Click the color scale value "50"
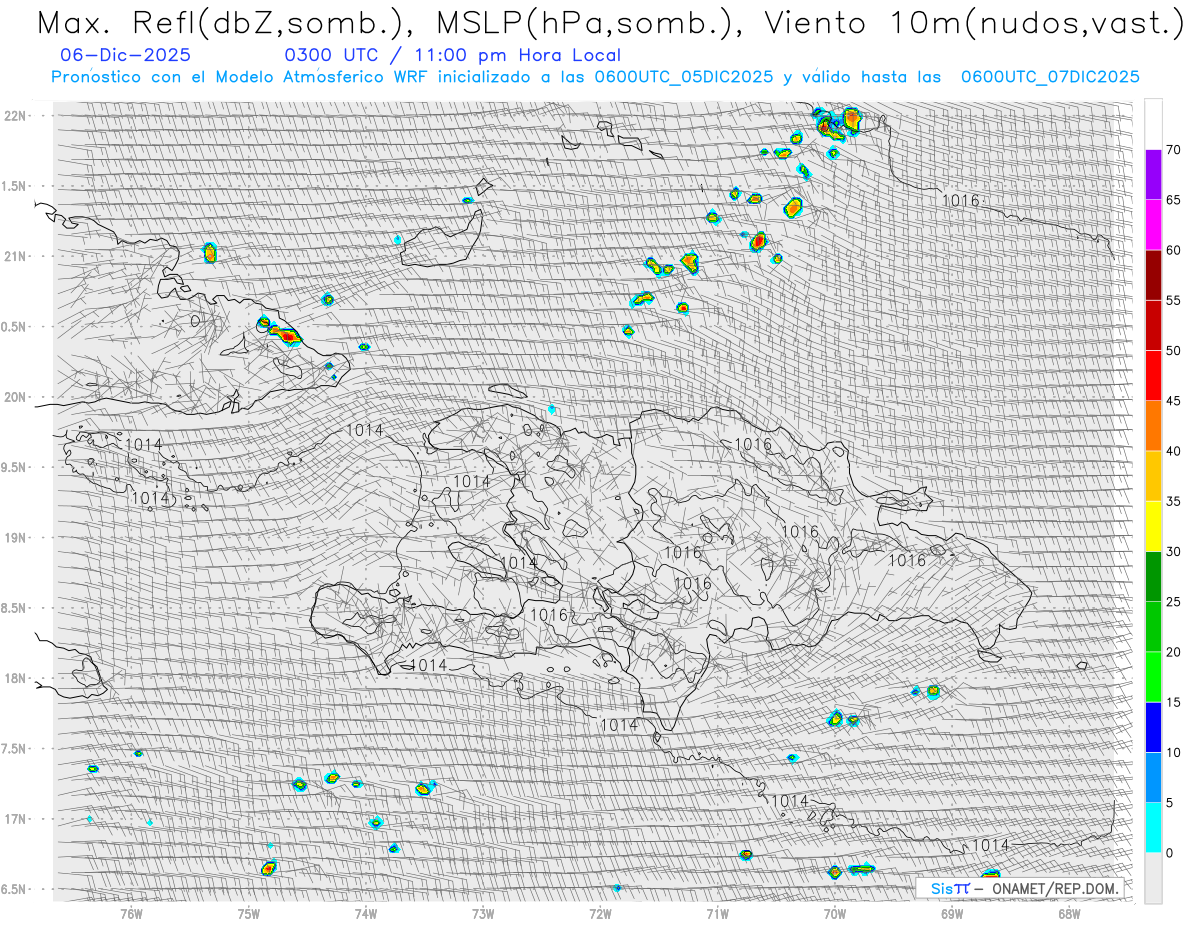Image resolution: width=1200 pixels, height=927 pixels. coord(1174,351)
